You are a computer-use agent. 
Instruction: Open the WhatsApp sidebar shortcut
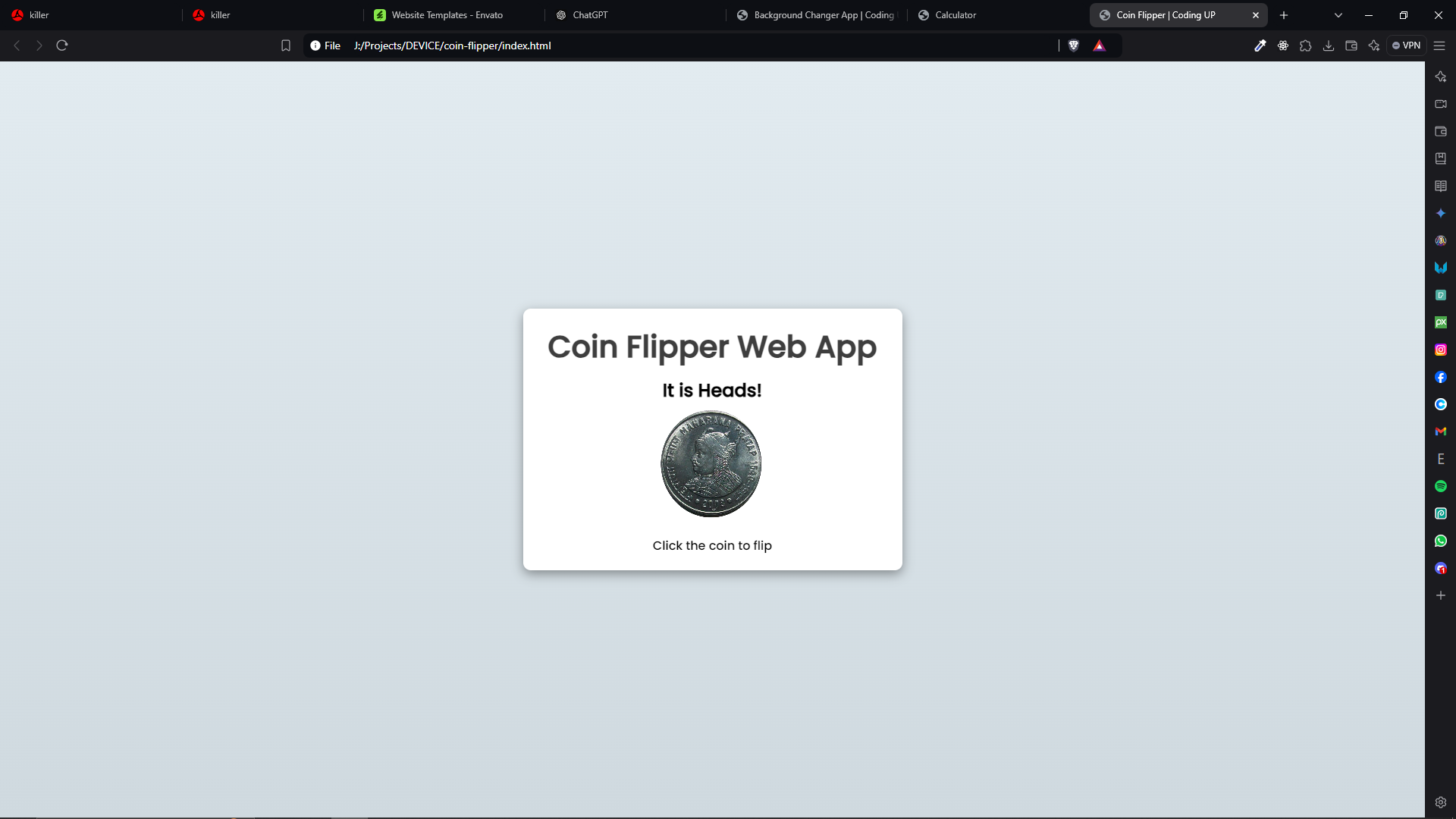pyautogui.click(x=1441, y=541)
